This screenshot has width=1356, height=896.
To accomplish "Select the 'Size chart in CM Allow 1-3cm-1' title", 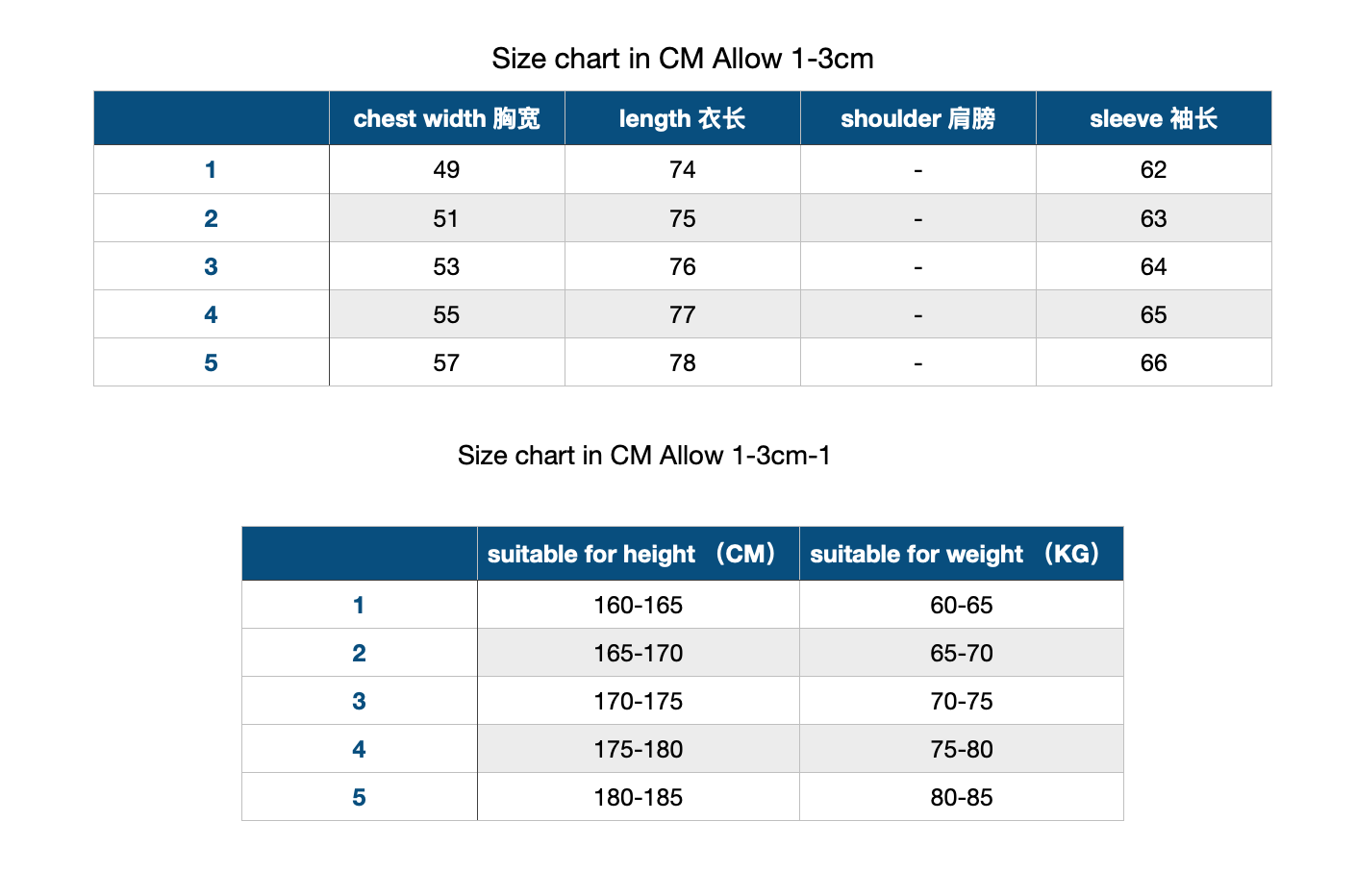I will 644,455.
